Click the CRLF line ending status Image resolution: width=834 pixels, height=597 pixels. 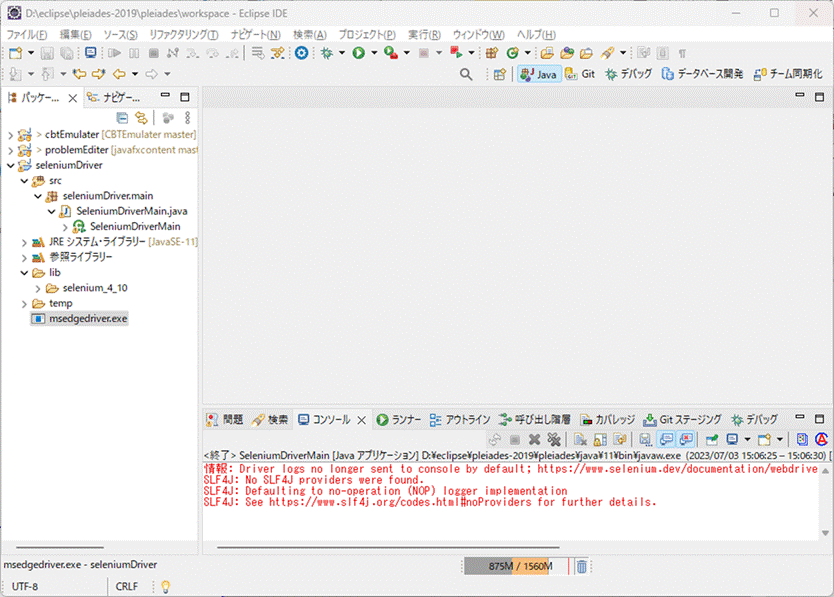coord(127,586)
